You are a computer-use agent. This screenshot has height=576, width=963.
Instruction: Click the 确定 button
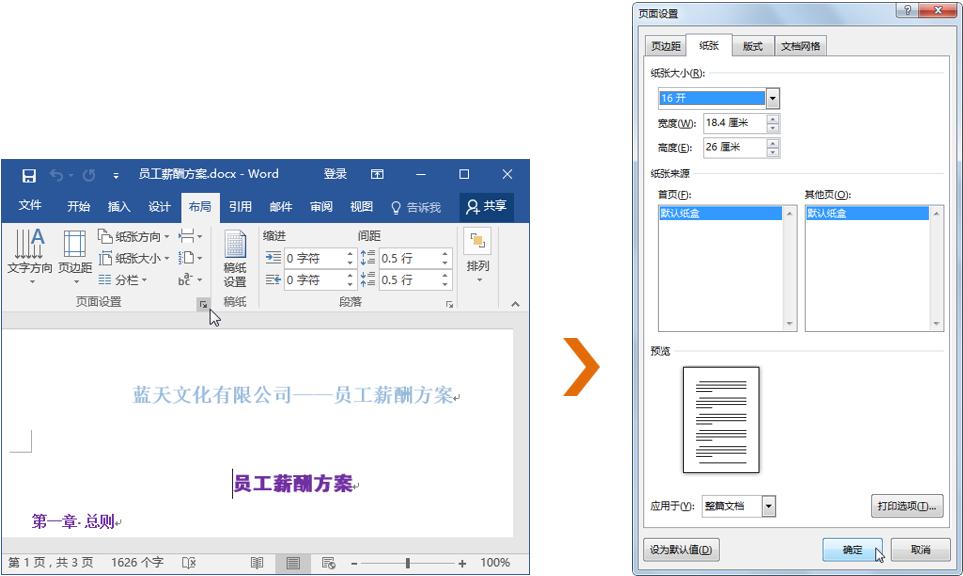[852, 550]
